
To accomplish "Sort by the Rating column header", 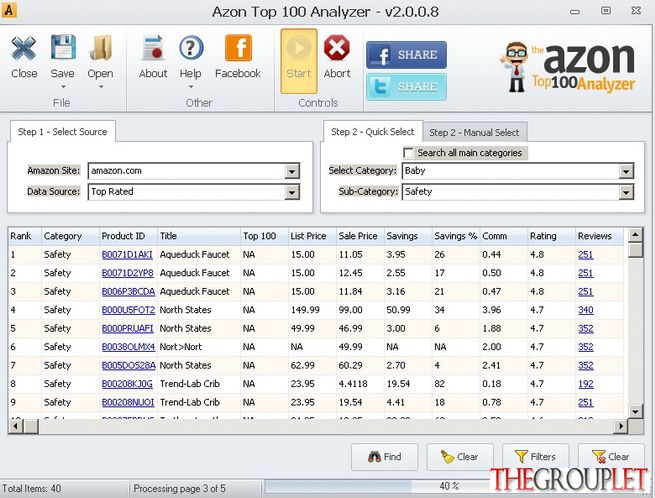I will click(551, 236).
